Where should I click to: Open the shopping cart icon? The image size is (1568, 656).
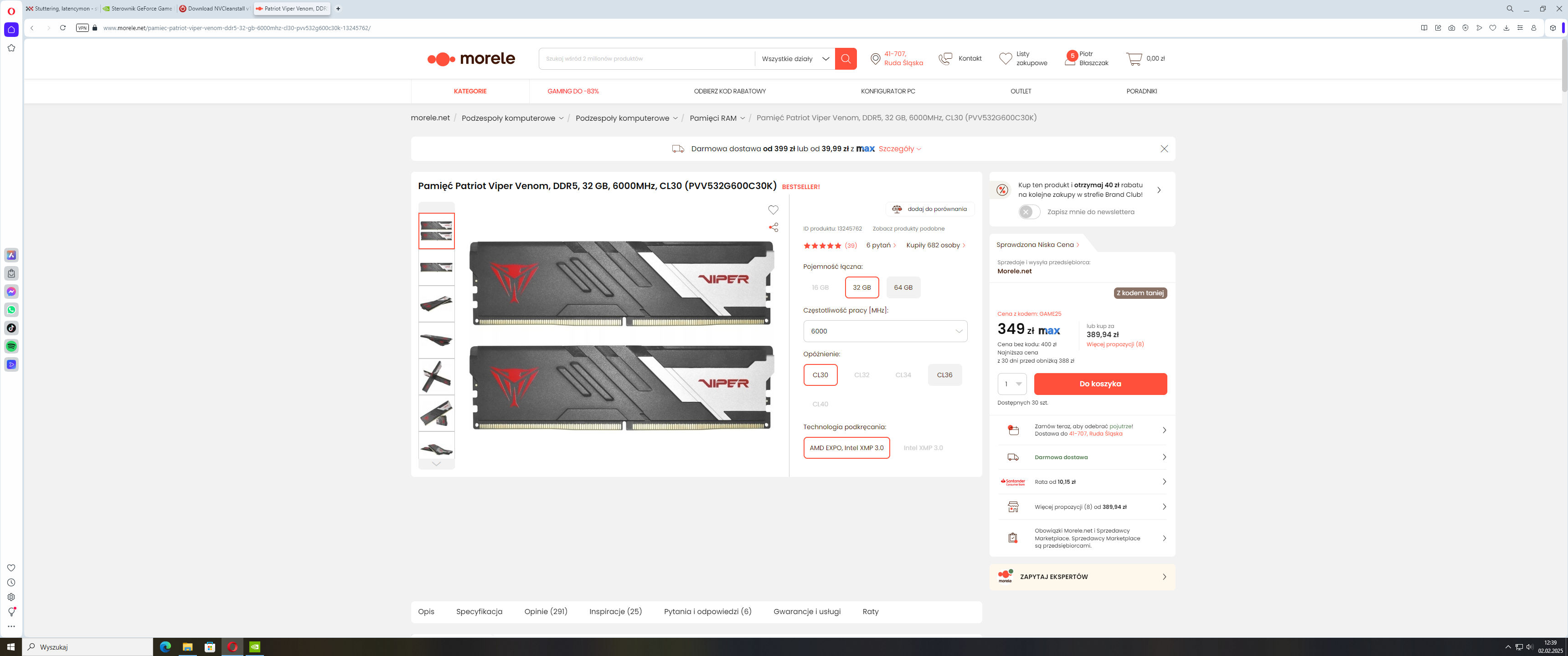[x=1134, y=59]
